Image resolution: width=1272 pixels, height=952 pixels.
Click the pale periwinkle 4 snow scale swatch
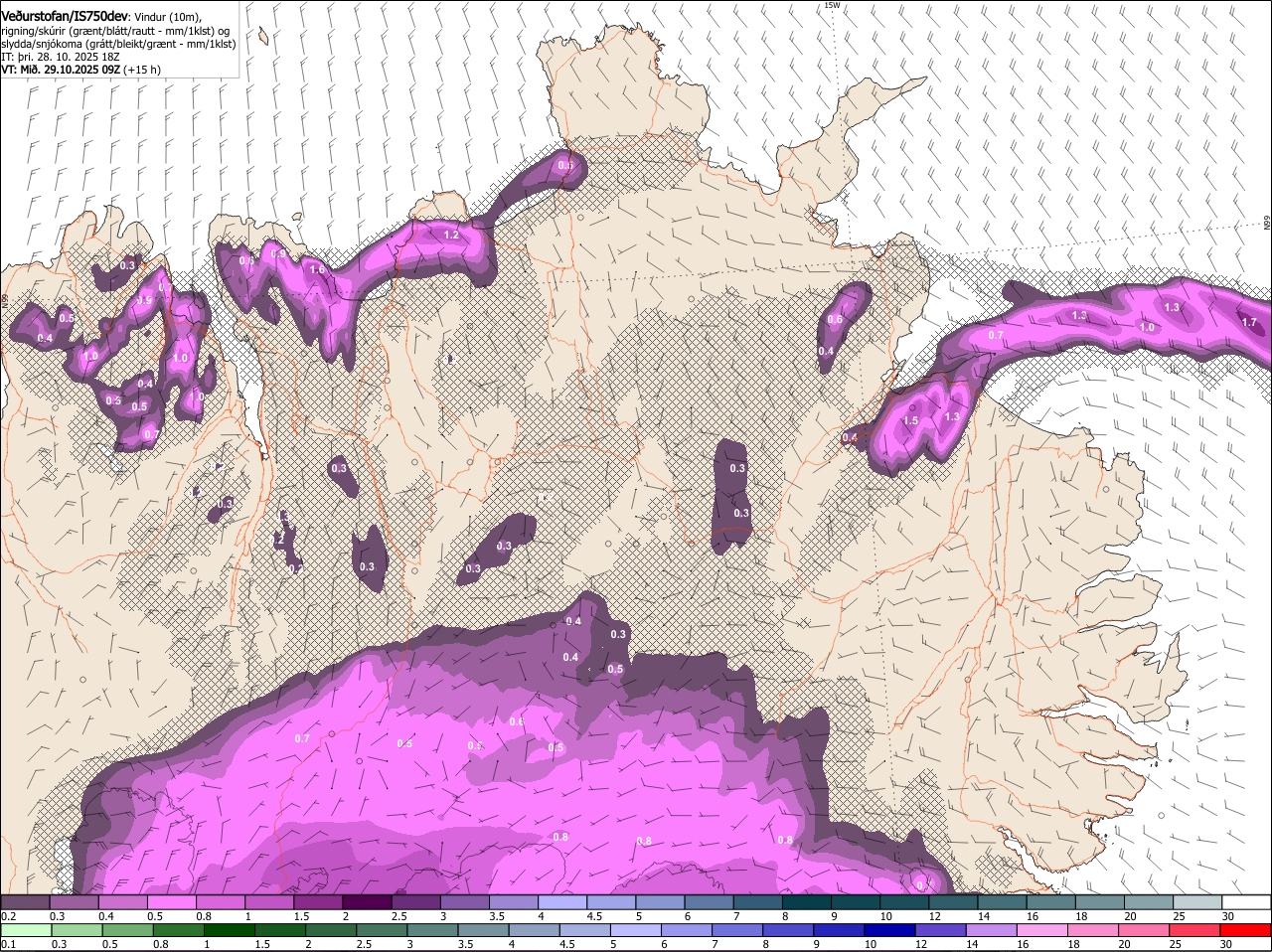pyautogui.click(x=561, y=901)
